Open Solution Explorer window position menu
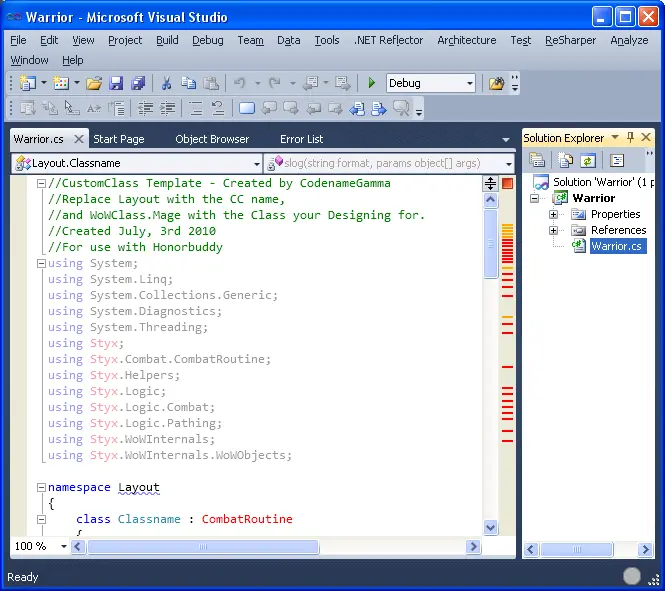665x591 pixels. pyautogui.click(x=615, y=137)
